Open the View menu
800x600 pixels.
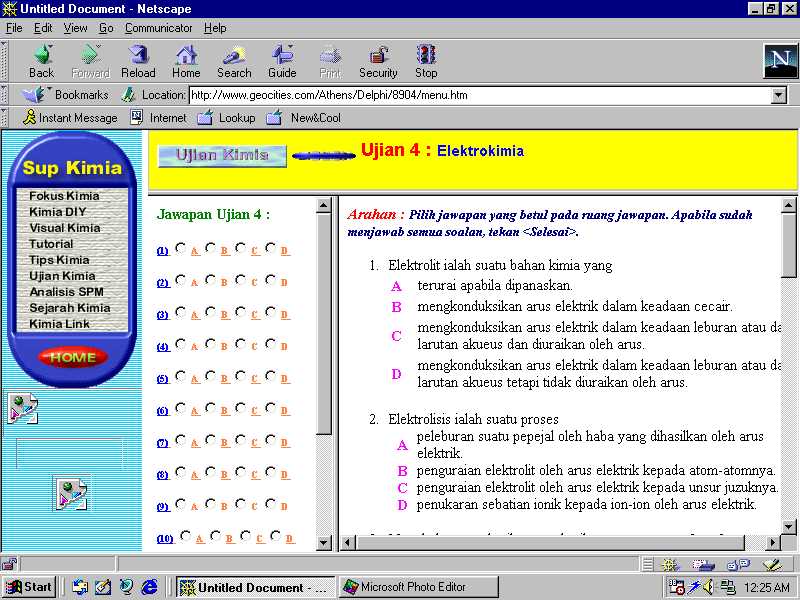click(x=75, y=28)
